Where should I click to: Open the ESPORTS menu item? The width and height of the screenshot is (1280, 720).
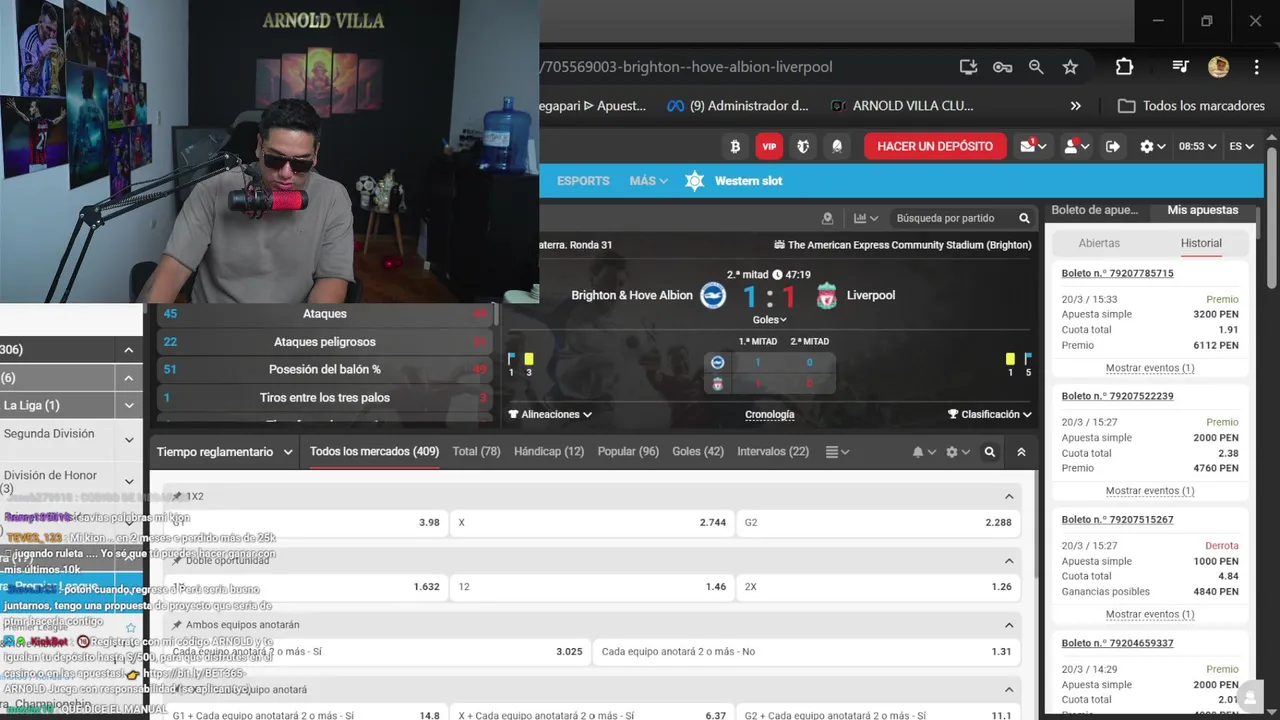(x=583, y=181)
